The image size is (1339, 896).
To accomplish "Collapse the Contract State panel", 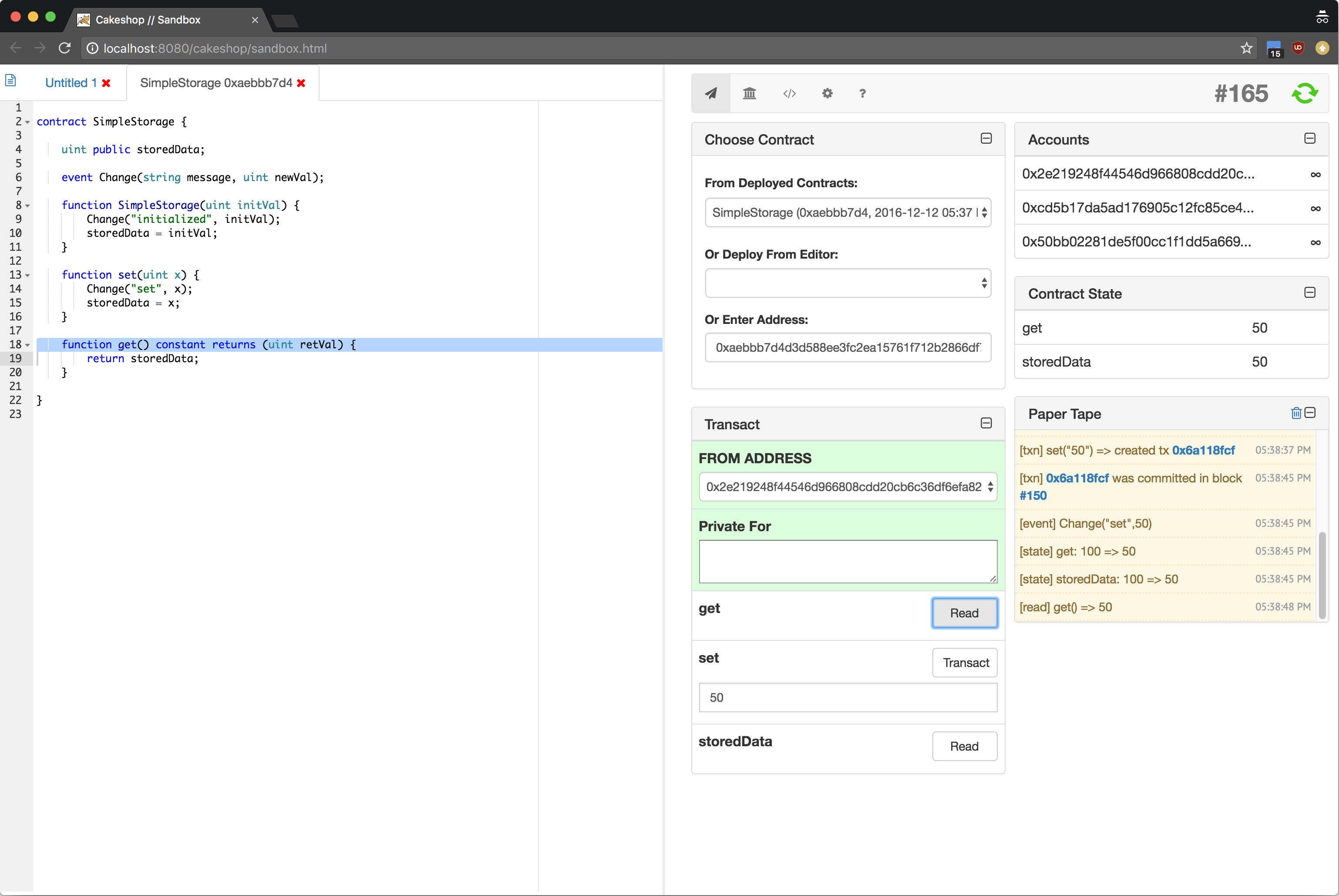I will [x=1309, y=293].
